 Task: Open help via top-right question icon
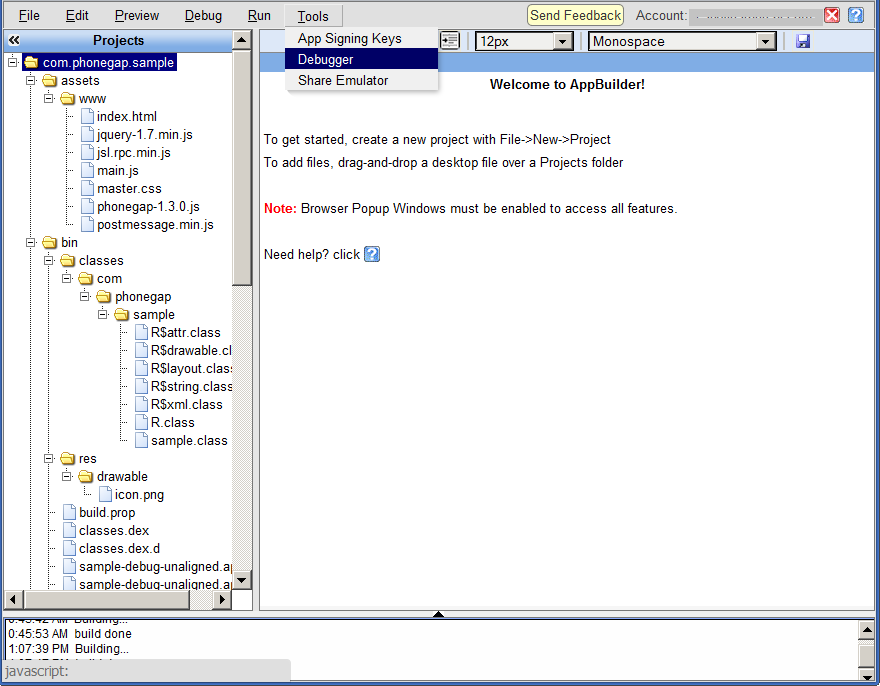tap(856, 15)
